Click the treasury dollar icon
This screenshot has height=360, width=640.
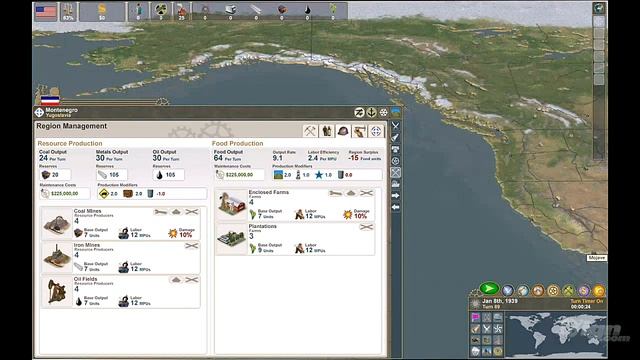point(102,10)
